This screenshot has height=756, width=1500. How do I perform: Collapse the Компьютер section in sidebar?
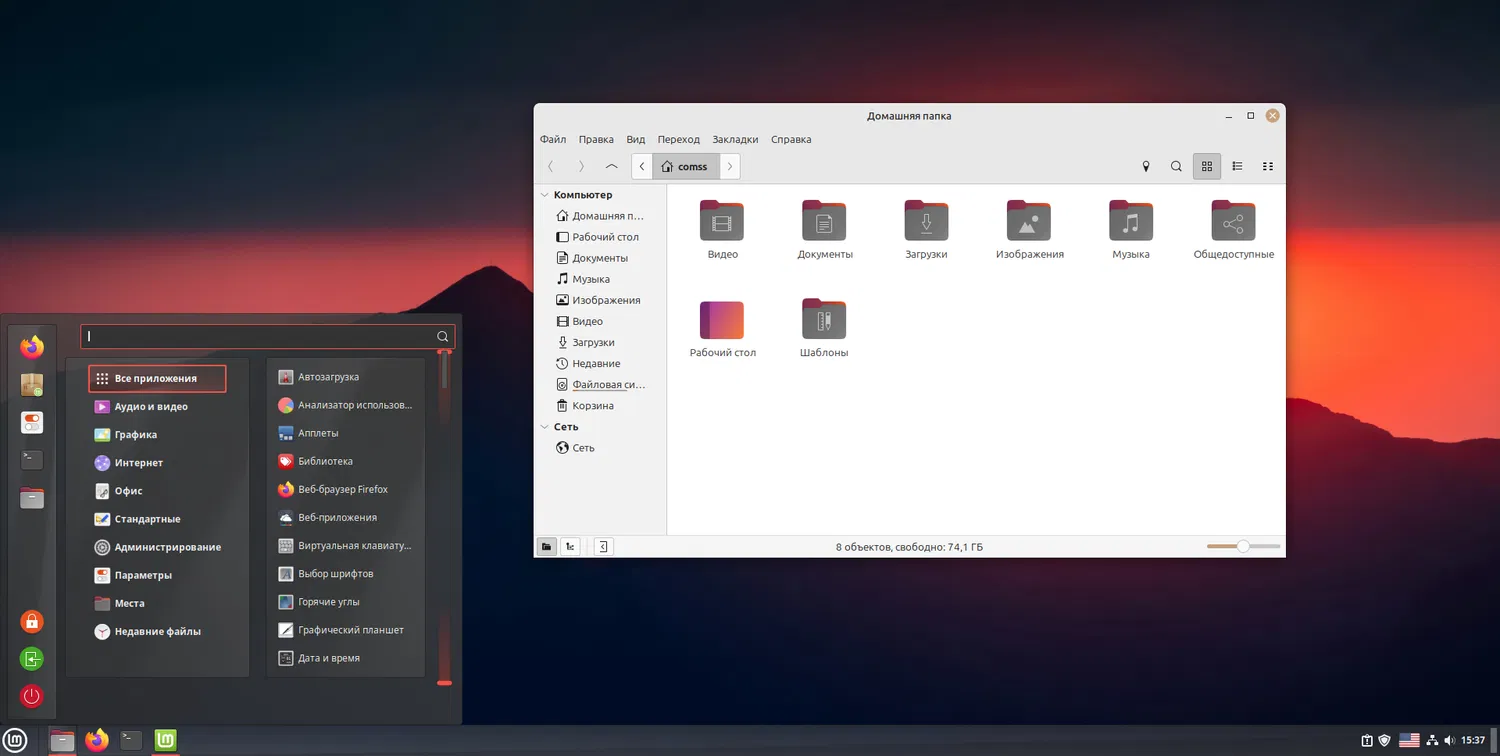coord(545,195)
